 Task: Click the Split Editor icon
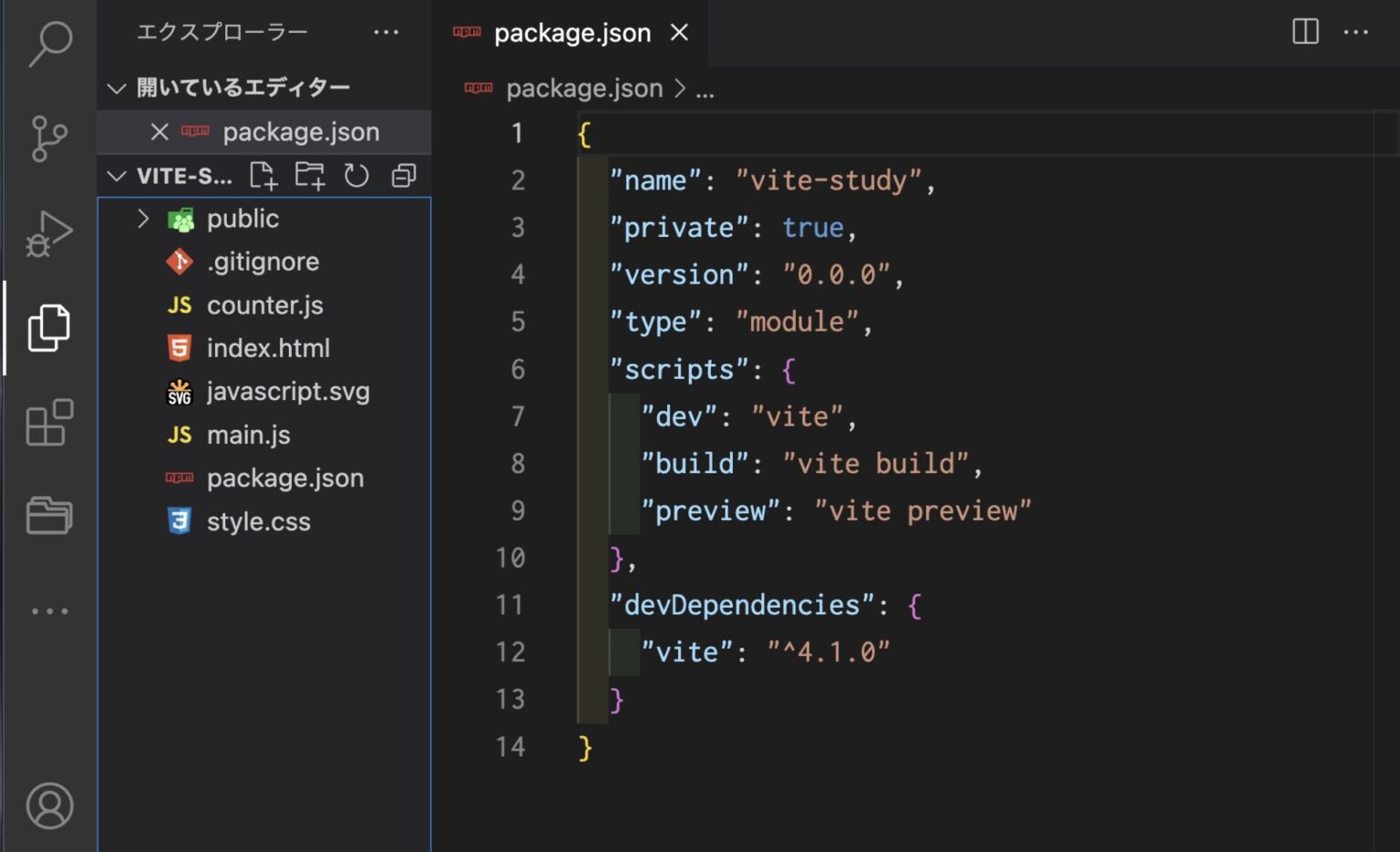tap(1305, 32)
